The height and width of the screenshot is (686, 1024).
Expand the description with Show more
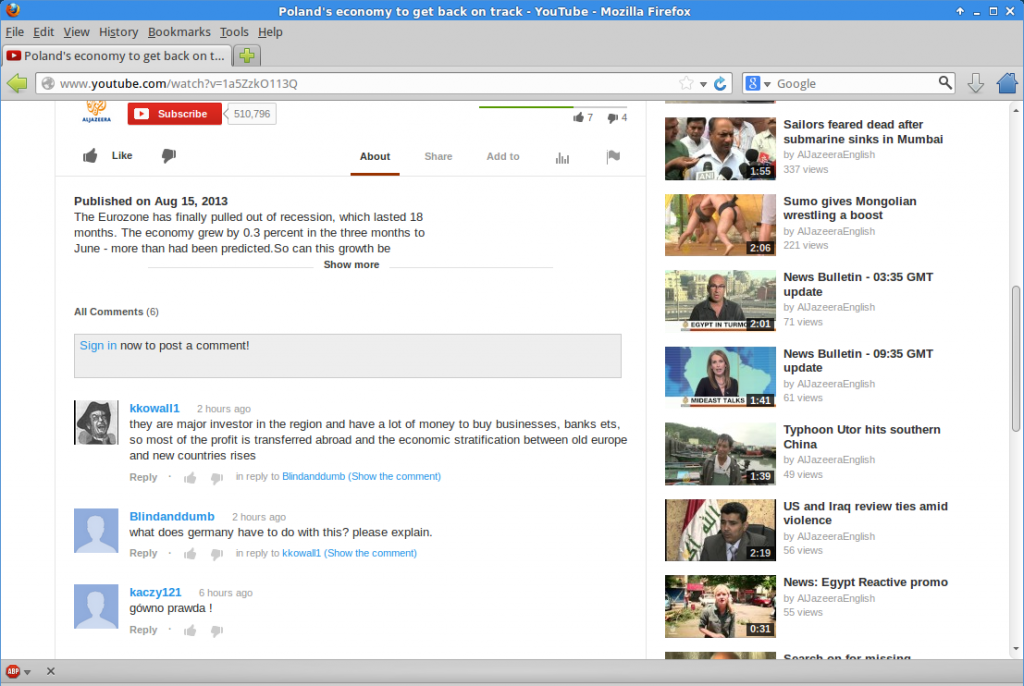pos(351,265)
